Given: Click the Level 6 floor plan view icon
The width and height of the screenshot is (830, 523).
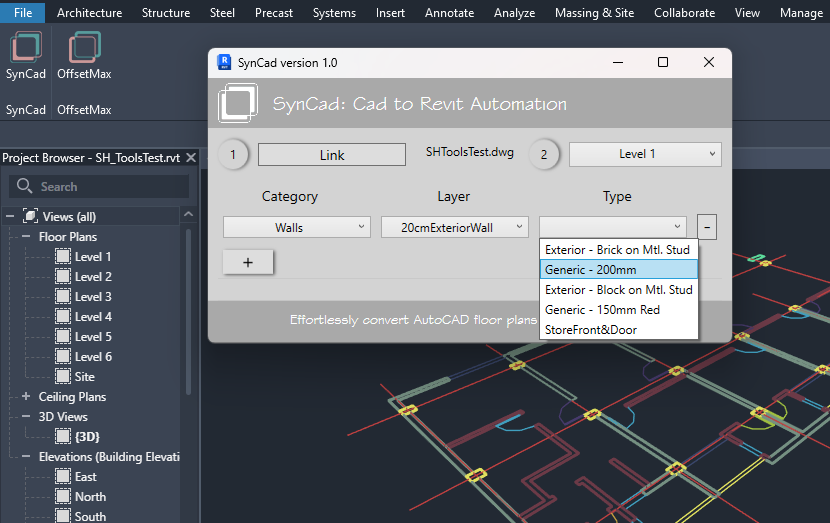Looking at the screenshot, I should tap(63, 356).
